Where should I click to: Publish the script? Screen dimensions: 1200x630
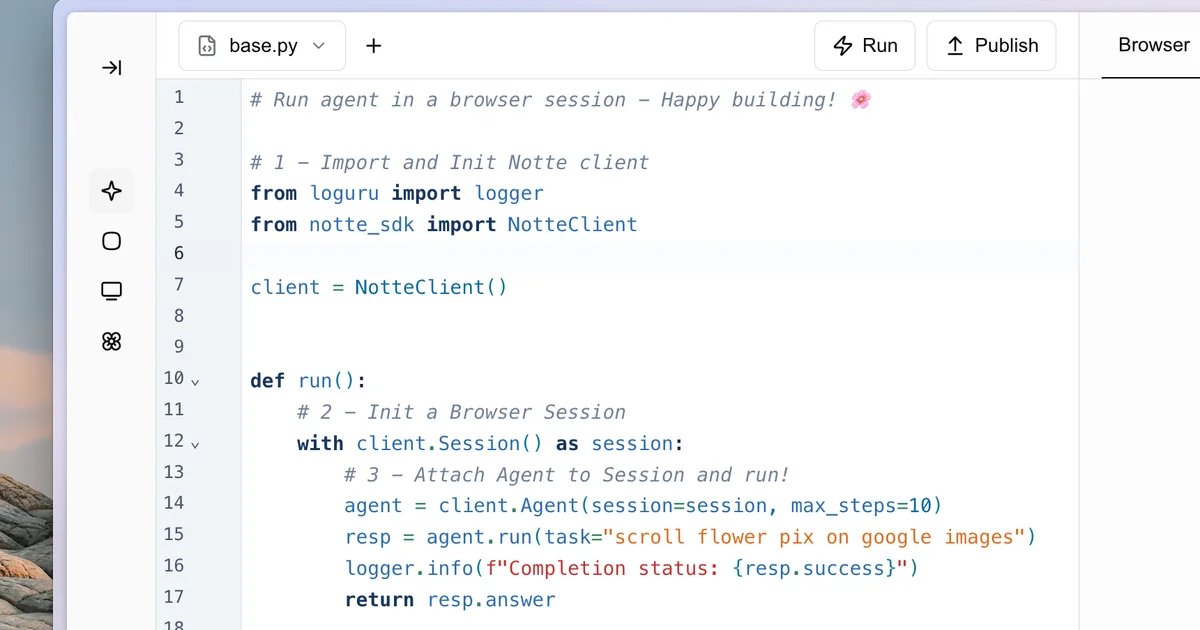[x=991, y=46]
